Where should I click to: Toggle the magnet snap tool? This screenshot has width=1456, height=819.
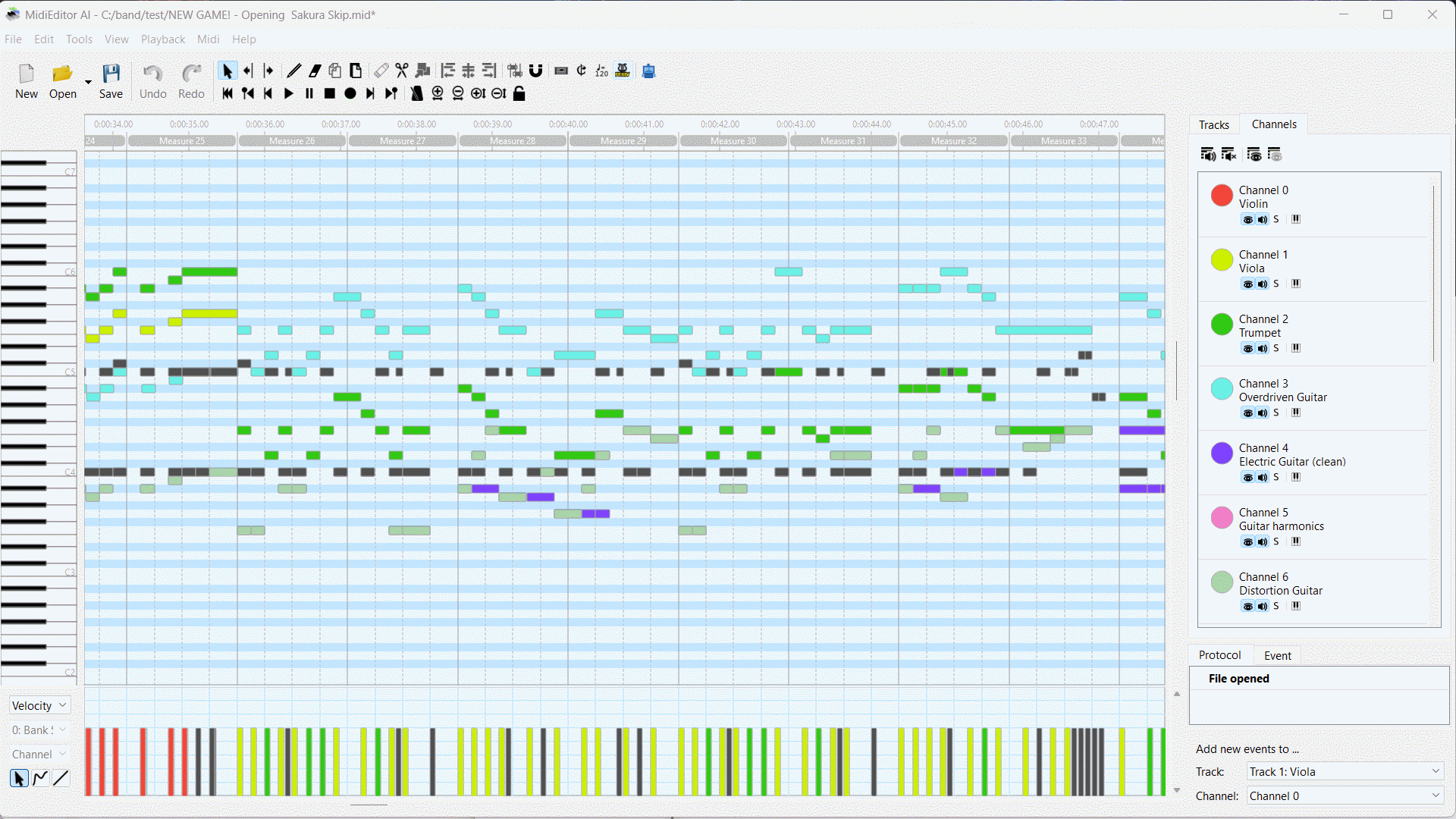click(x=535, y=71)
